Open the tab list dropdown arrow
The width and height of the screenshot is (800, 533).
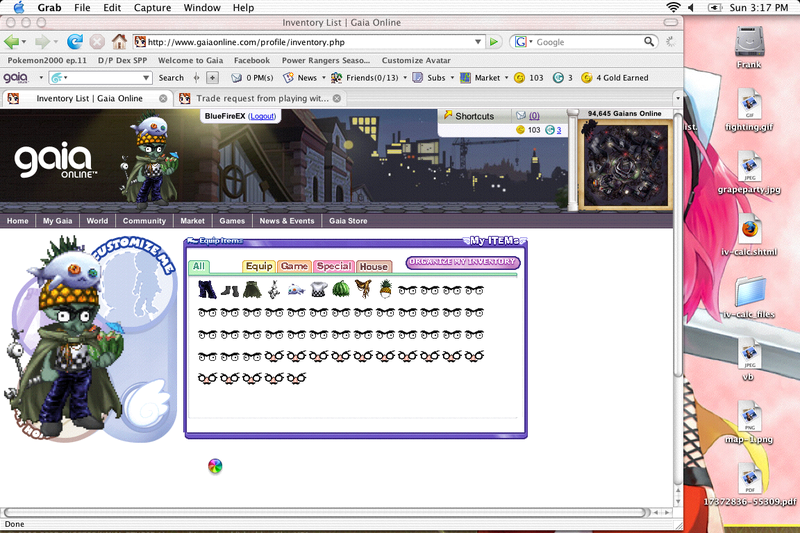pos(678,98)
